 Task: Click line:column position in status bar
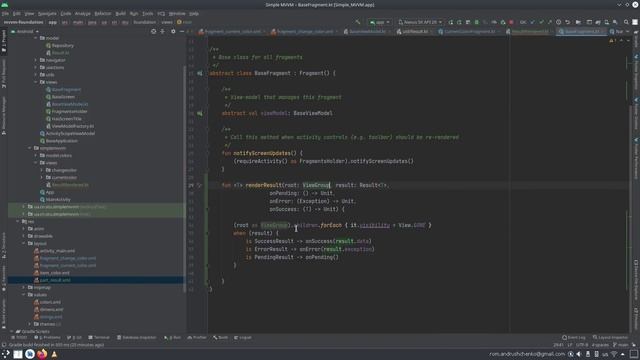click(x=558, y=345)
